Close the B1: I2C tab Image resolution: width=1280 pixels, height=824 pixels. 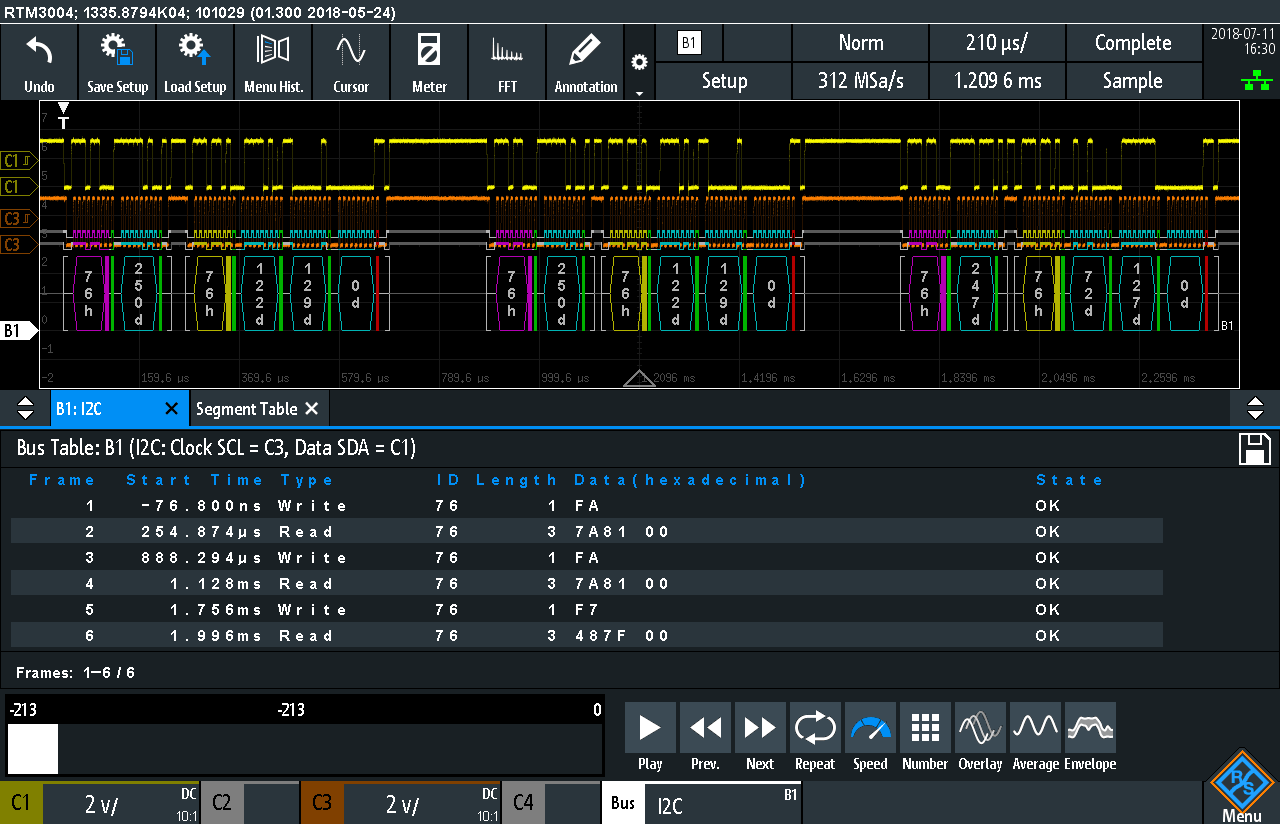click(170, 409)
